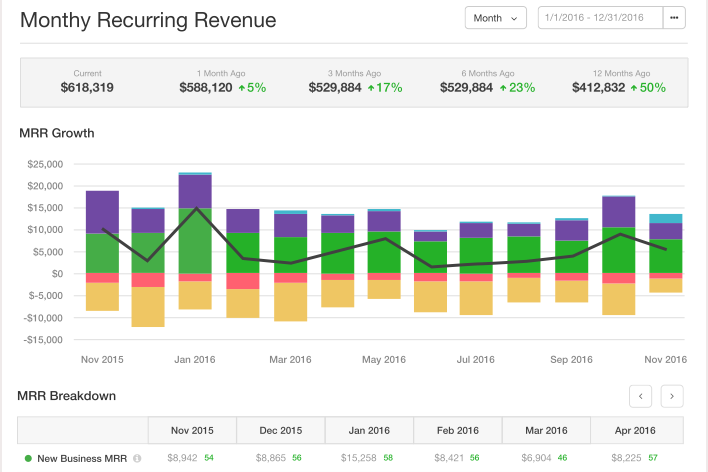Click the 6 Months Ago comparison value
Screen dimensions: 708x472
click(487, 87)
